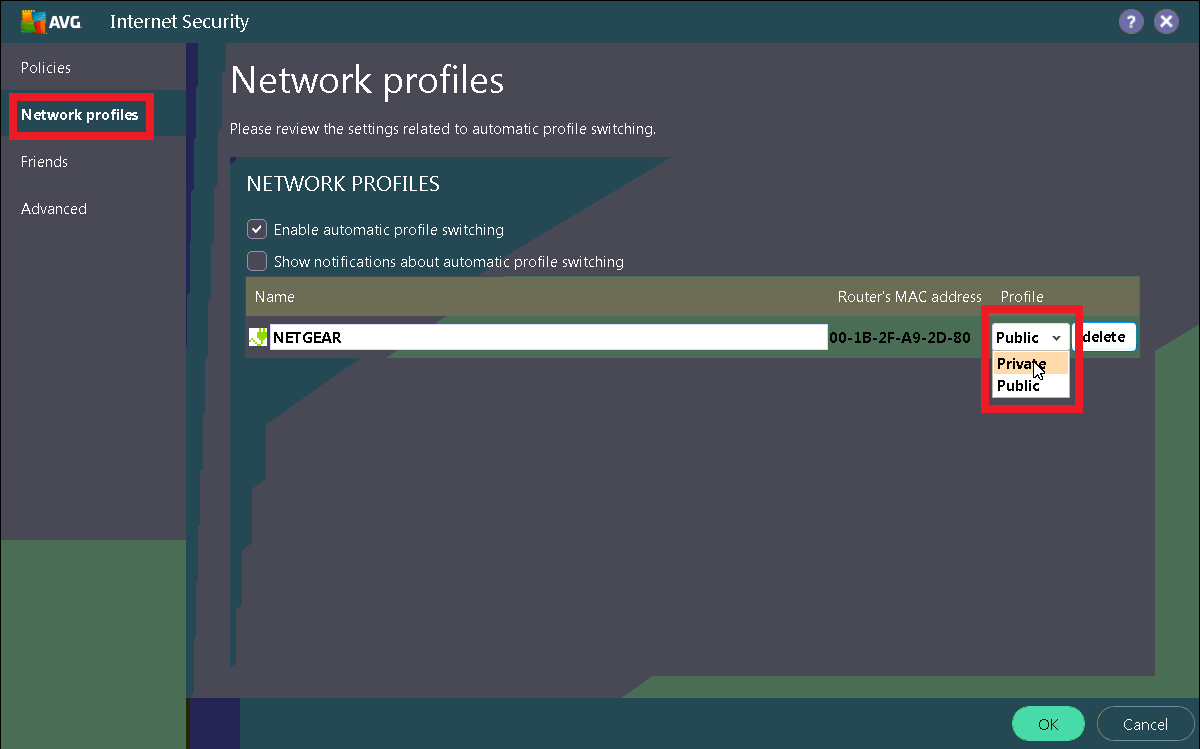Delete the NETGEAR network profile
This screenshot has width=1200, height=749.
1105,337
